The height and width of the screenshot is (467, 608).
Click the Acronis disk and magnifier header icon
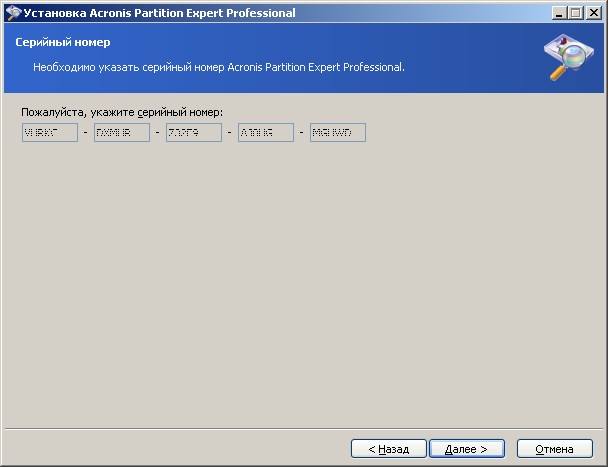pos(567,59)
